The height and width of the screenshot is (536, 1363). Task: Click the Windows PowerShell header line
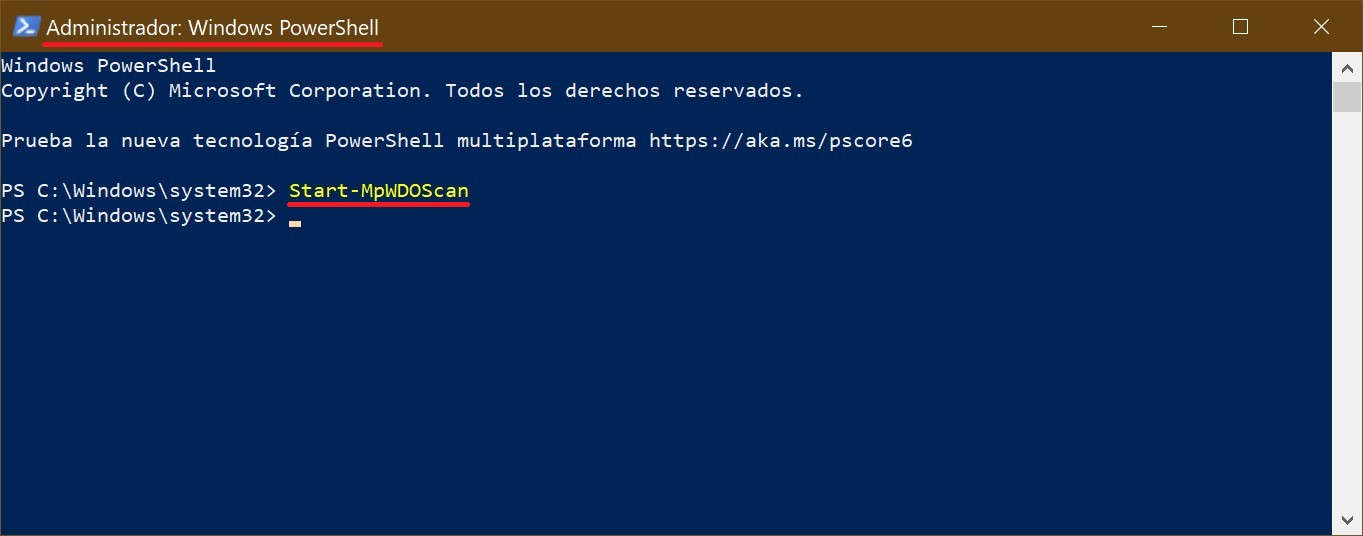point(109,66)
